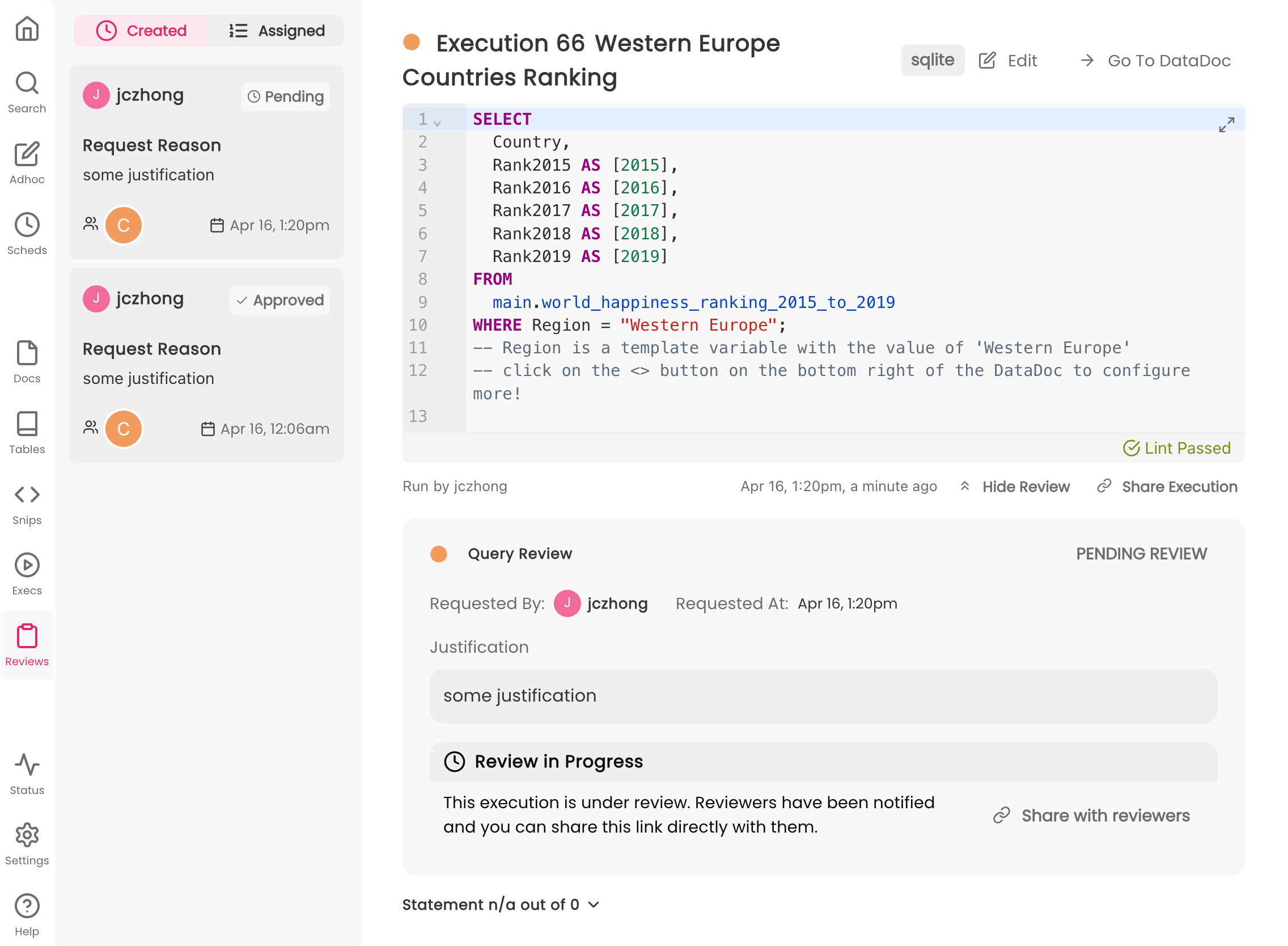This screenshot has height=946, width=1288.
Task: Open Settings in the sidebar
Action: click(x=27, y=844)
